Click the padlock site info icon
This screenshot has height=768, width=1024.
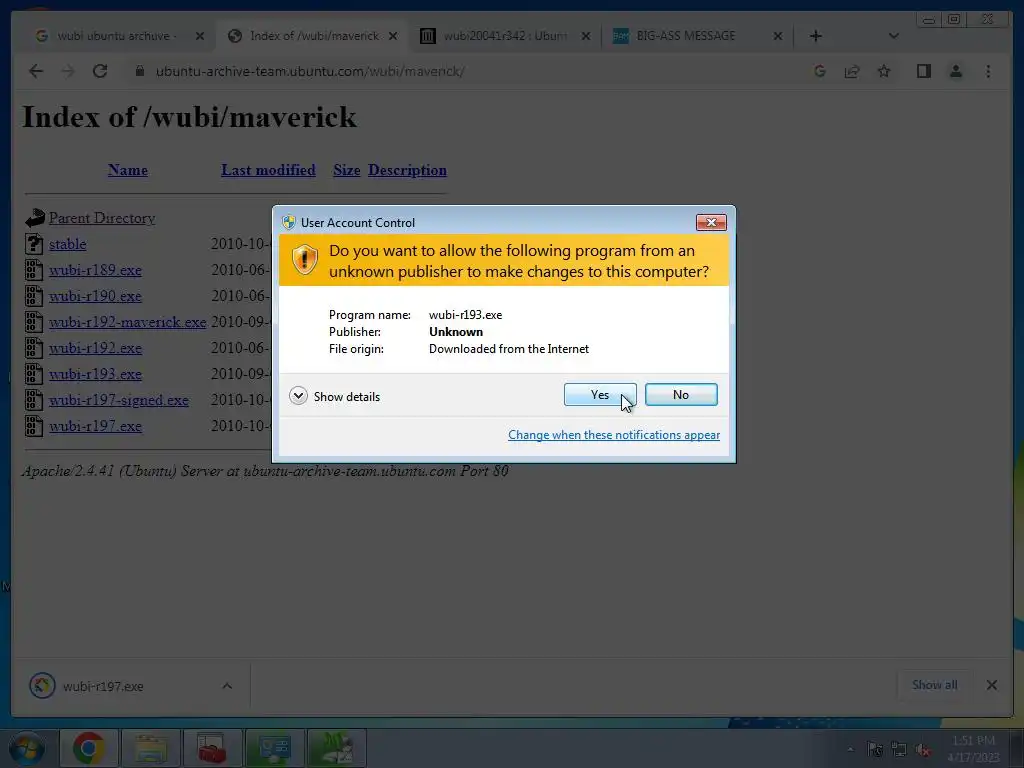point(139,71)
